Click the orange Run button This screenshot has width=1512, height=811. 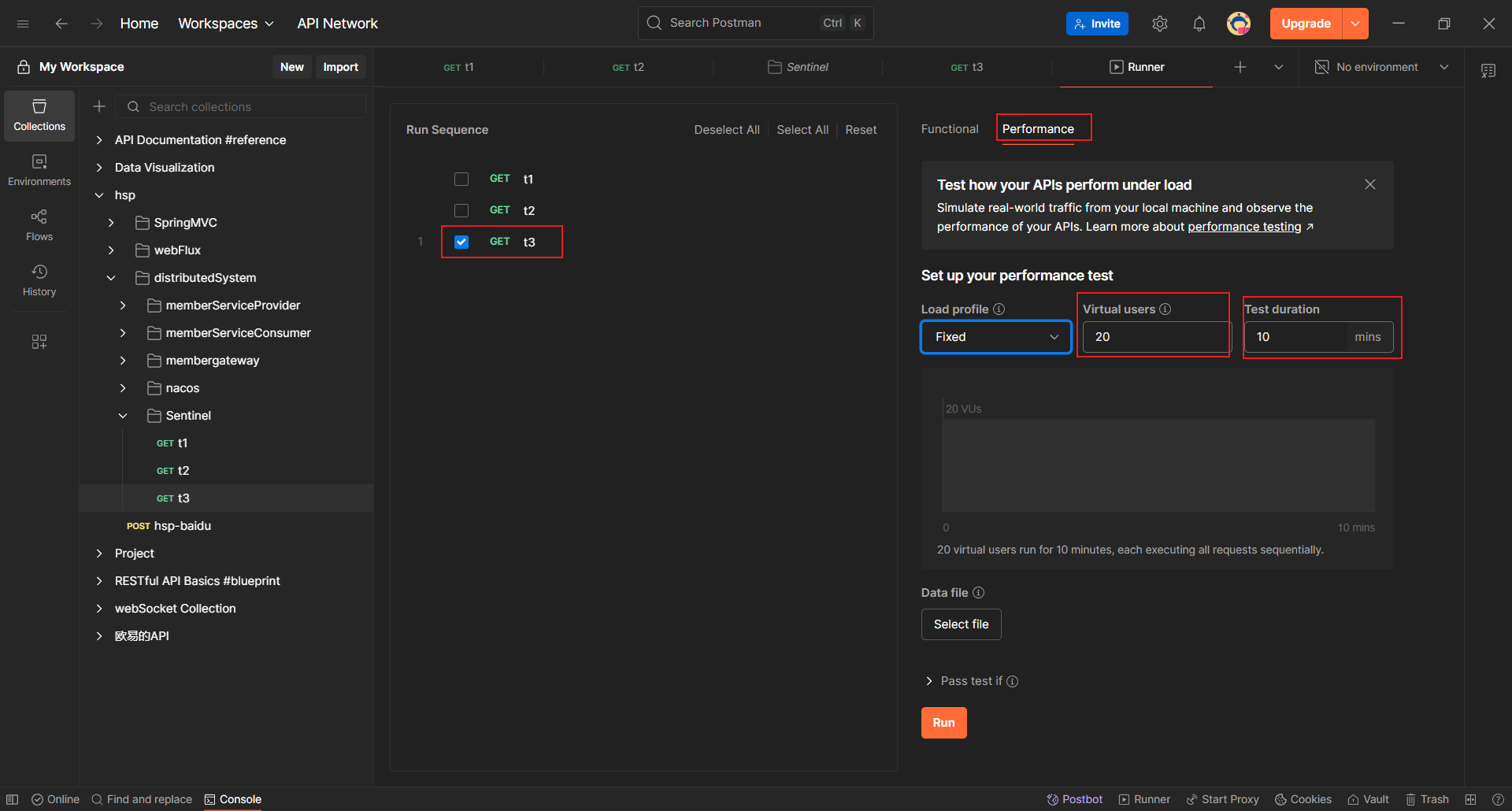coord(943,723)
